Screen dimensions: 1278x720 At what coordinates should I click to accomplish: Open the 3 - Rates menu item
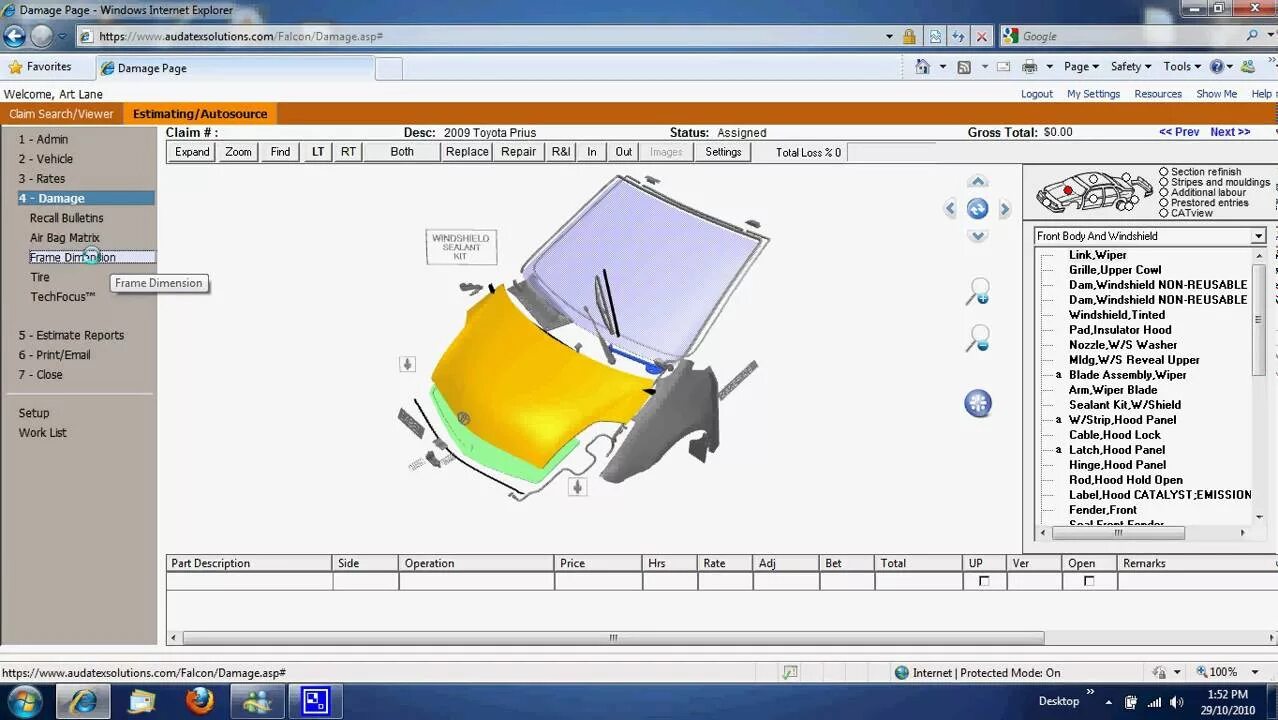(41, 179)
